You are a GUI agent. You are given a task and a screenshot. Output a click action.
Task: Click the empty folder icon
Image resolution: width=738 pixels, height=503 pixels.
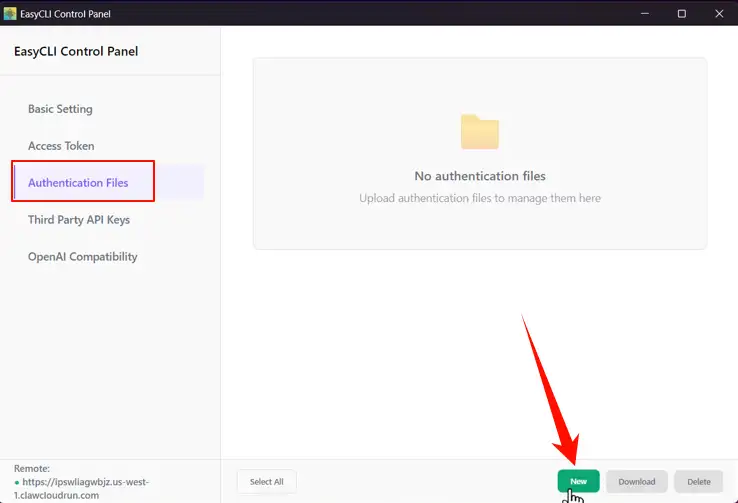pos(480,132)
